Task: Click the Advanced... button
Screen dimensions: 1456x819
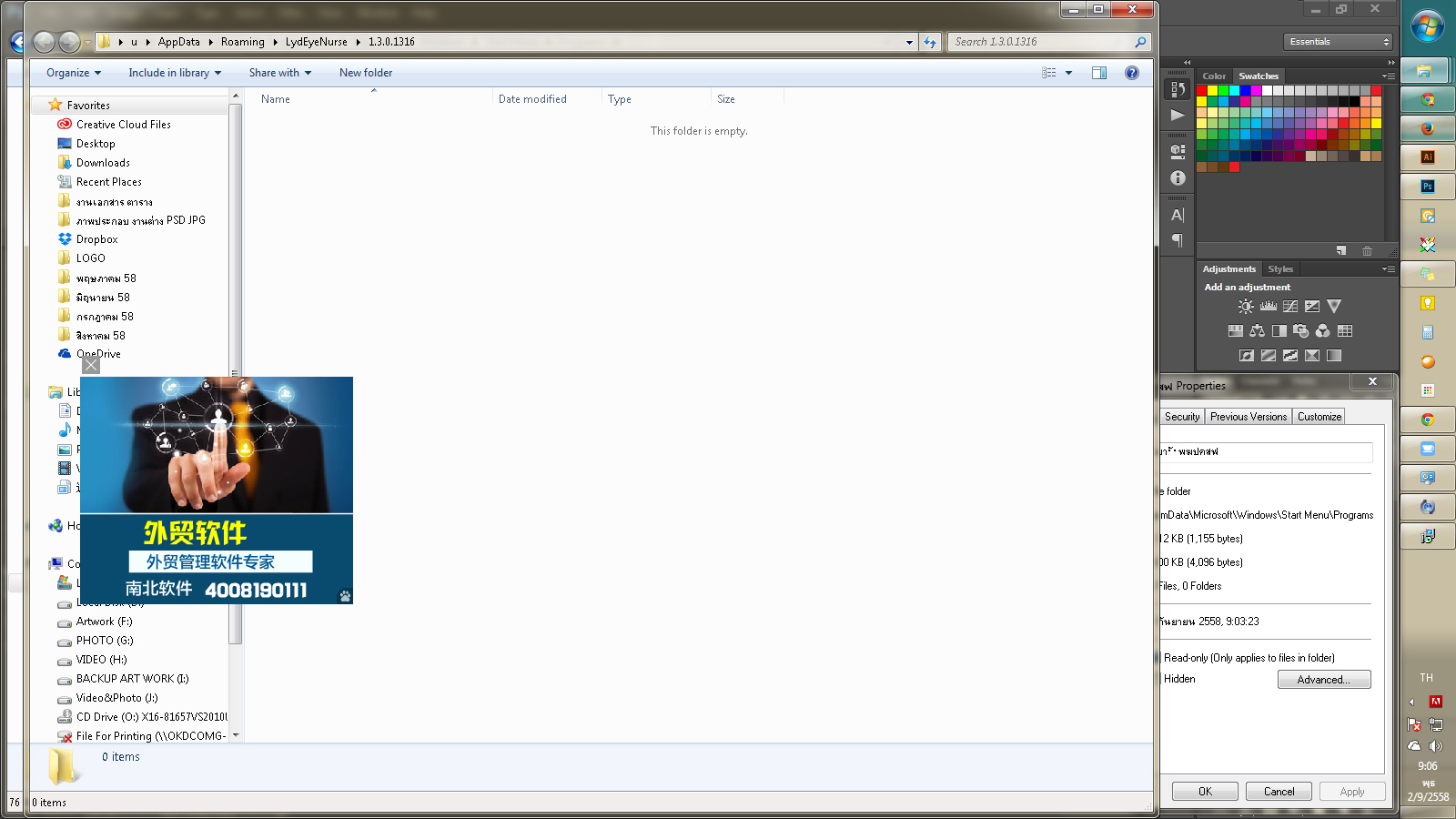Action: click(x=1324, y=680)
